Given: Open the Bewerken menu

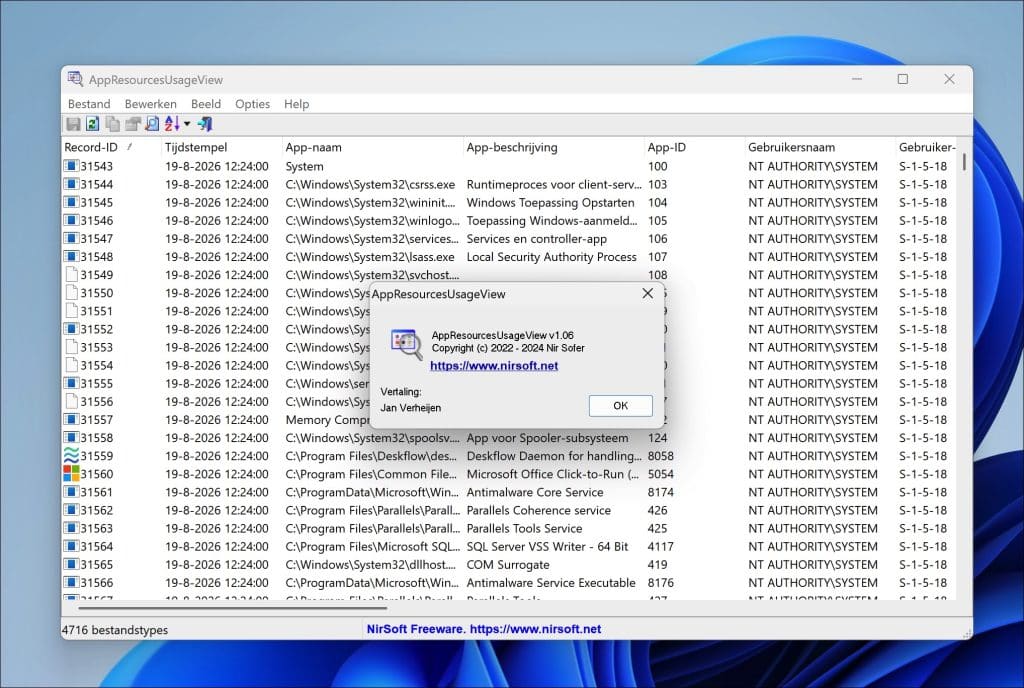Looking at the screenshot, I should point(150,104).
